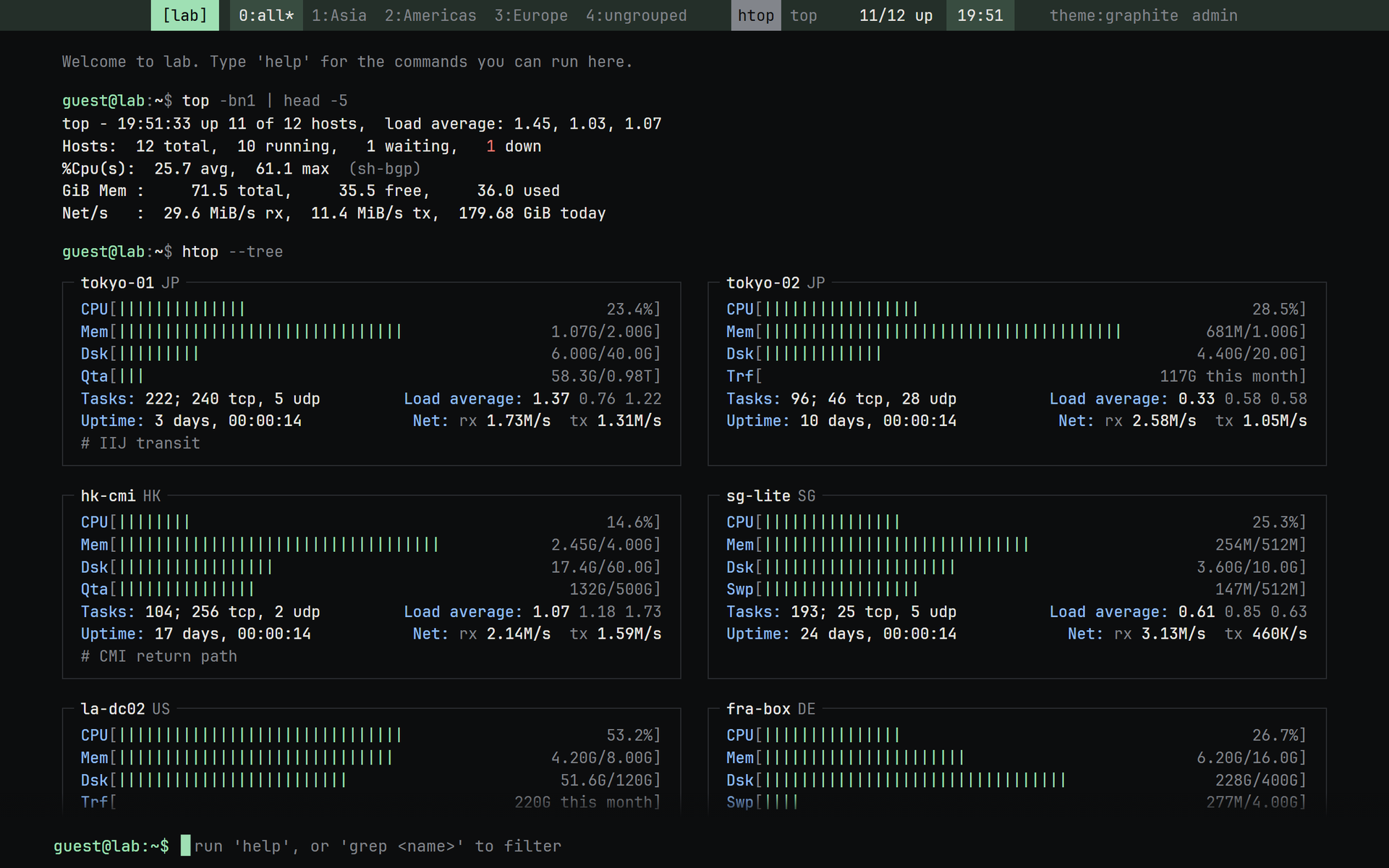The image size is (1389, 868).
Task: Click the hk-cmi host title
Action: coord(108,496)
